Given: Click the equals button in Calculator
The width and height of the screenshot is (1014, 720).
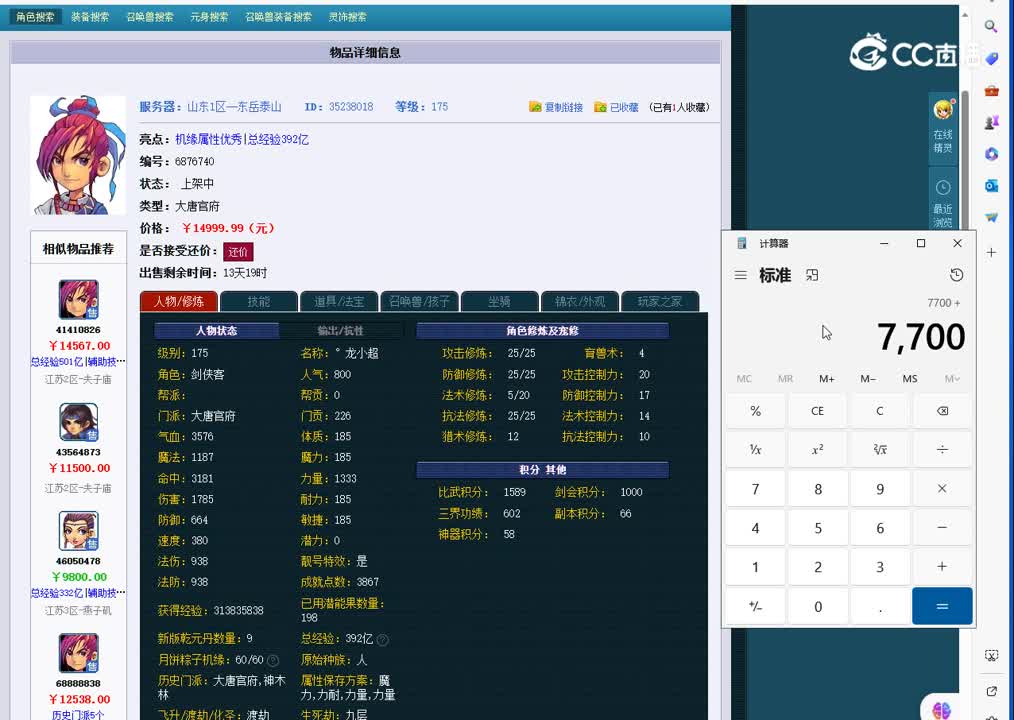Looking at the screenshot, I should click(x=942, y=606).
